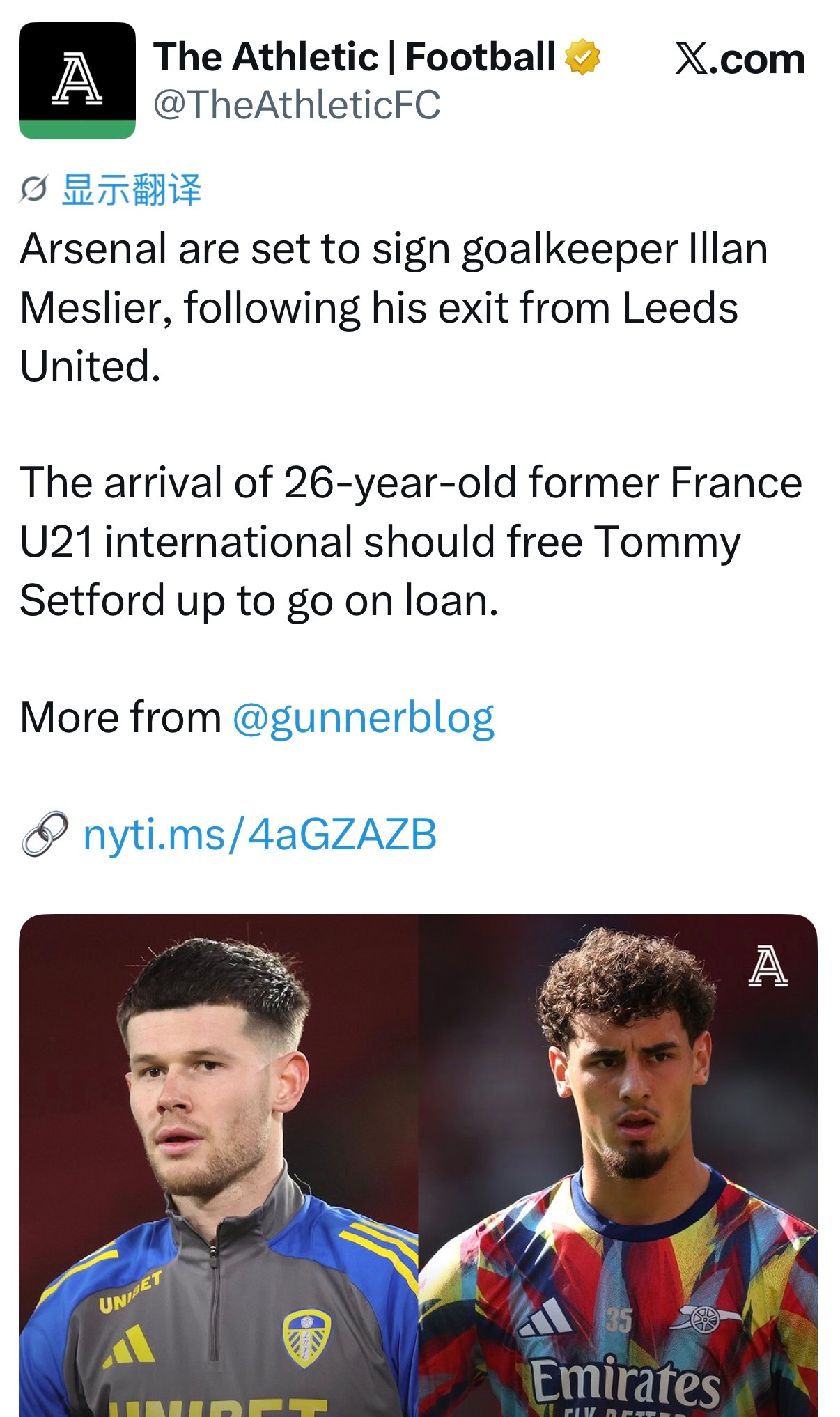Click the @TheAthleticFC handle
Image resolution: width=840 pixels, height=1417 pixels.
(x=297, y=104)
